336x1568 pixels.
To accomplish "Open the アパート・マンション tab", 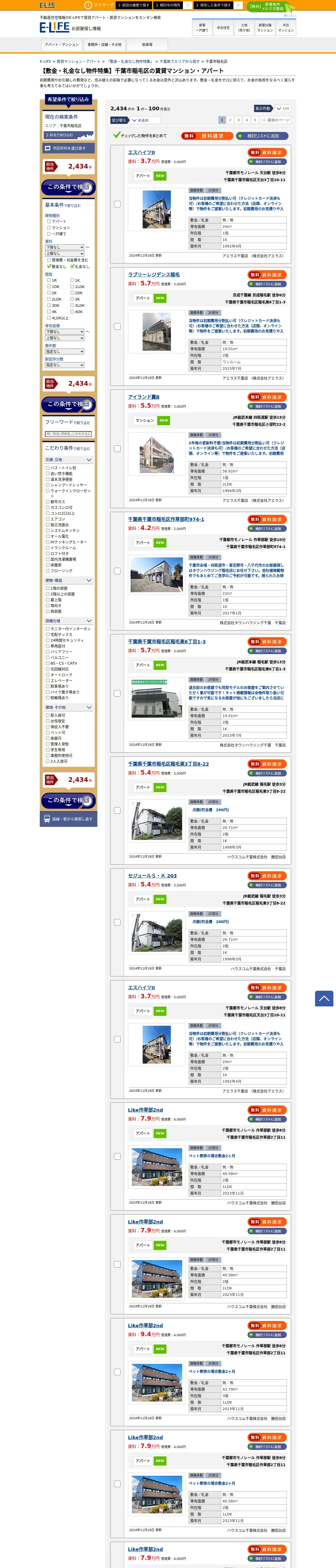I will pos(61,44).
